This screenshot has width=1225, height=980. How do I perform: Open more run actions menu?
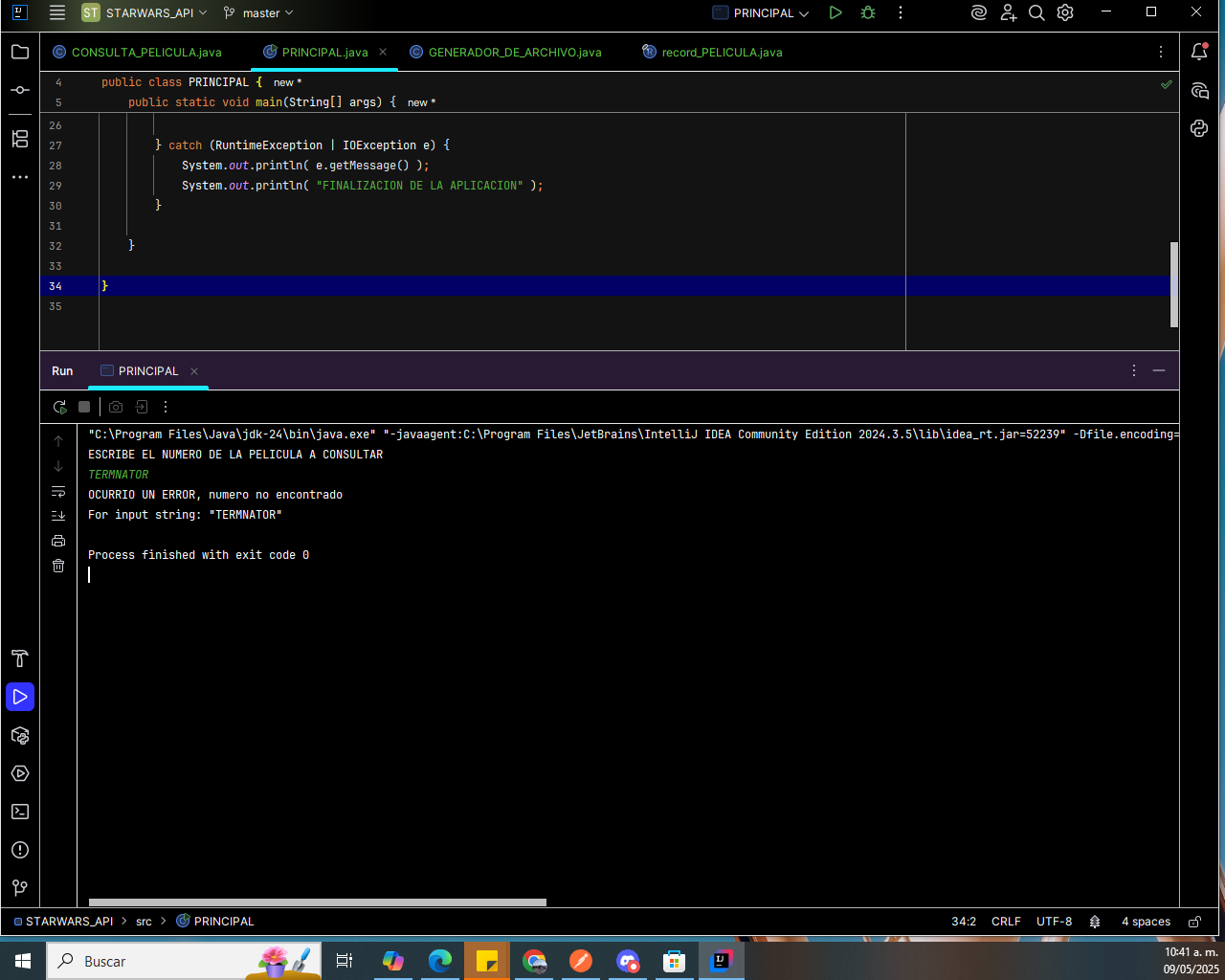coord(901,12)
